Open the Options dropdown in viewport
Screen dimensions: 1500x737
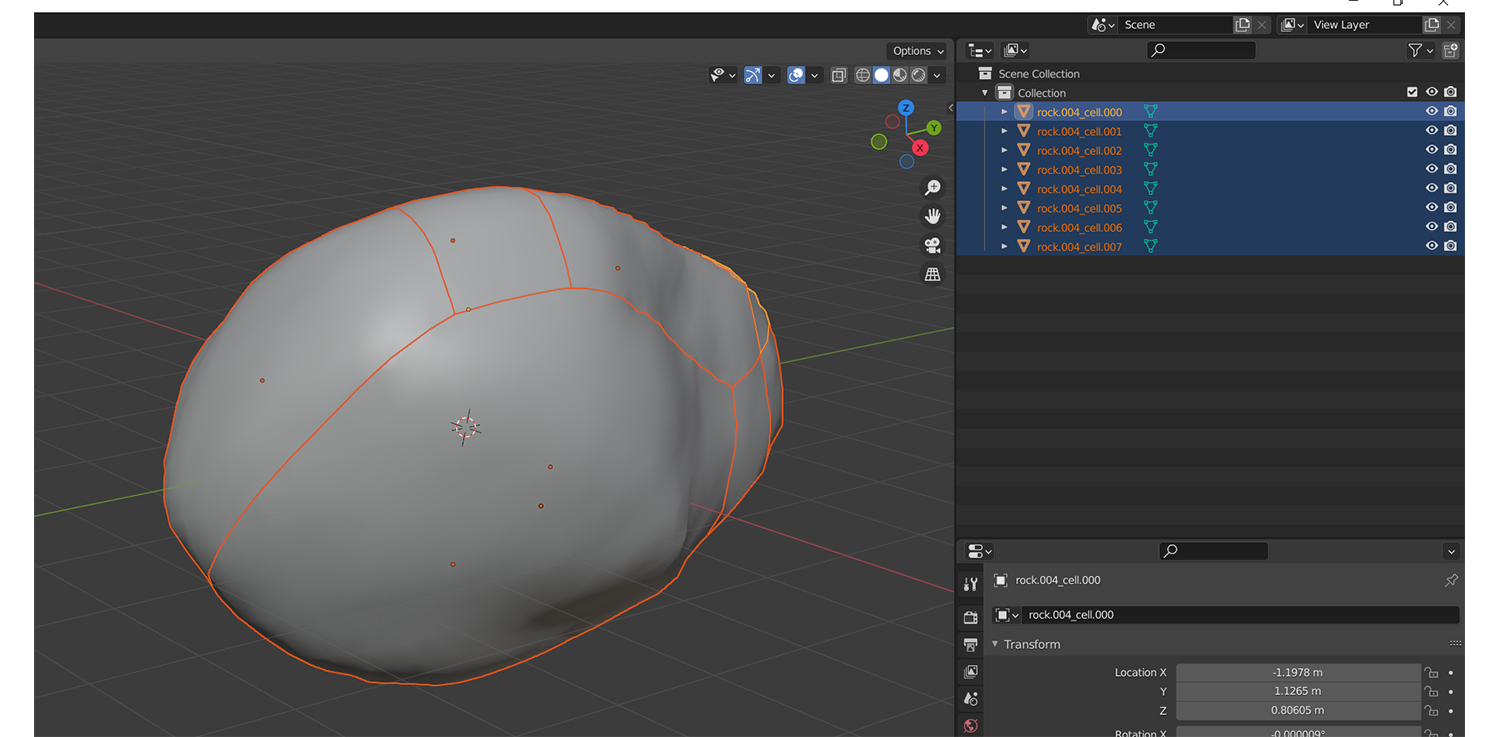pos(917,51)
